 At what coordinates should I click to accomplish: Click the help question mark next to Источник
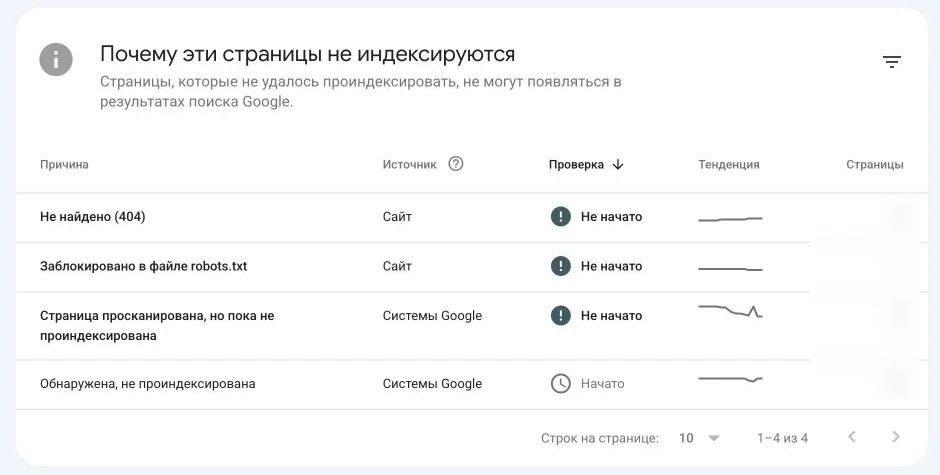point(456,164)
